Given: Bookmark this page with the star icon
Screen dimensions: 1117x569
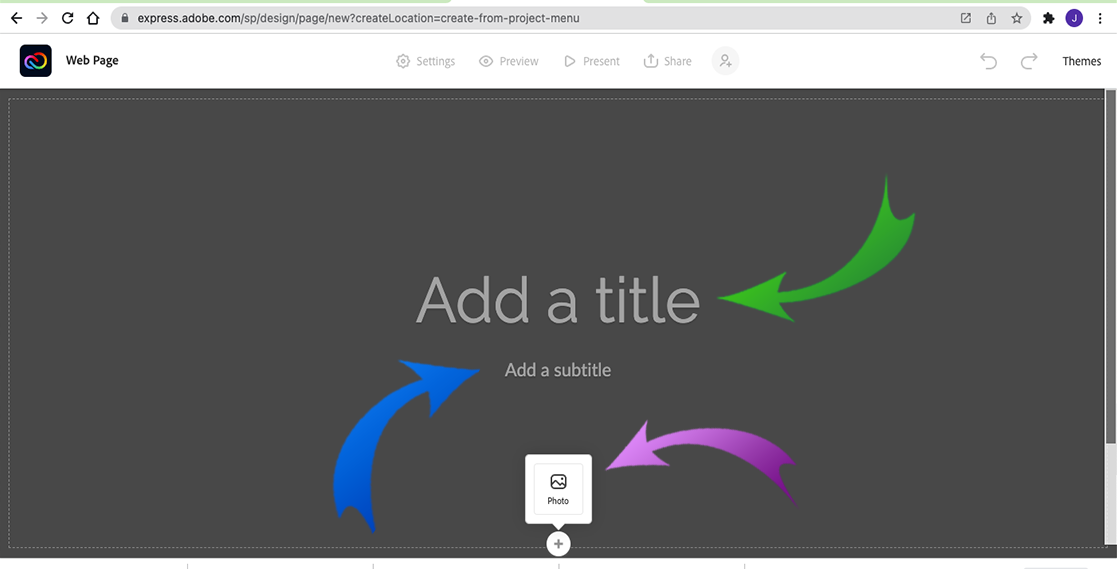Looking at the screenshot, I should [x=1017, y=18].
